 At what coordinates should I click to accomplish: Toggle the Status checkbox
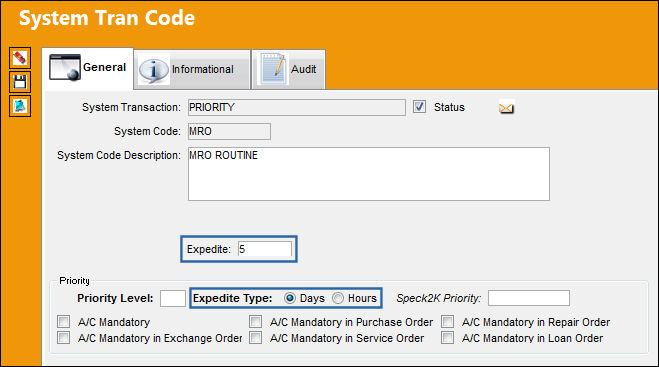419,107
